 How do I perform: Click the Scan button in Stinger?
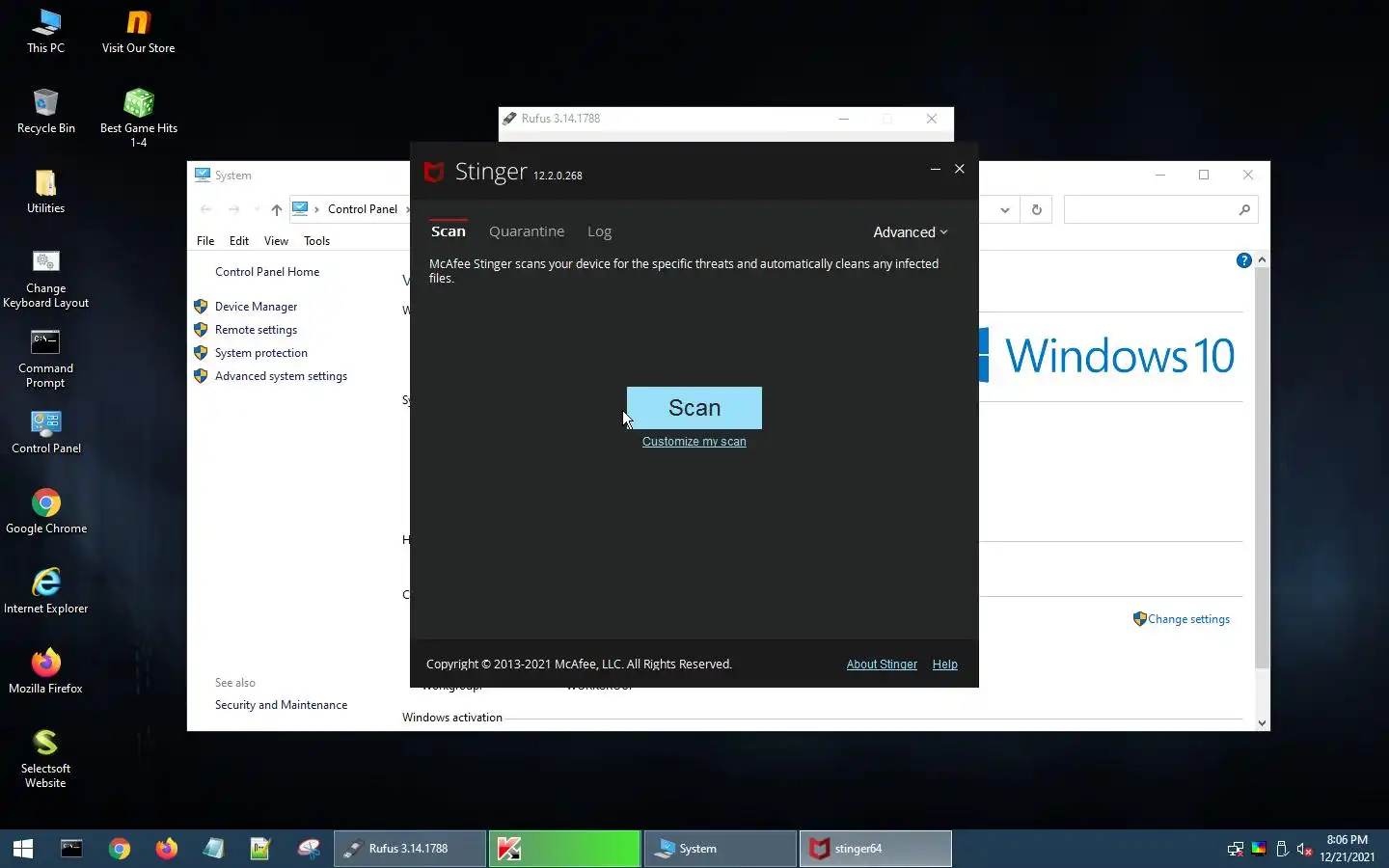(x=694, y=408)
